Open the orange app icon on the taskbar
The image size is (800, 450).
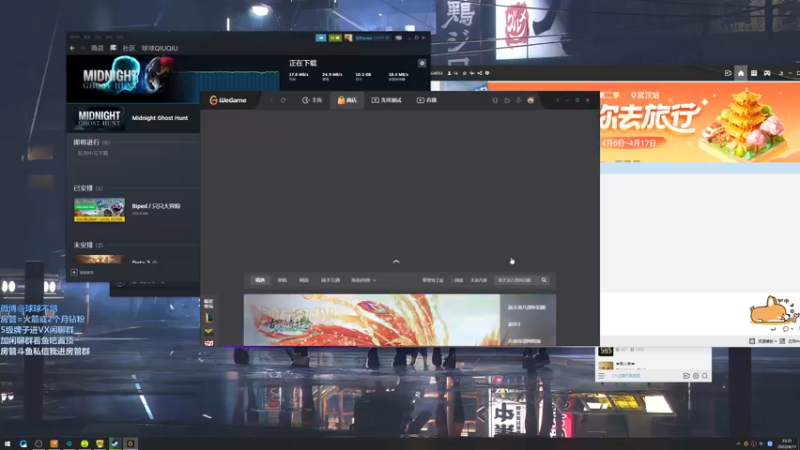click(54, 444)
